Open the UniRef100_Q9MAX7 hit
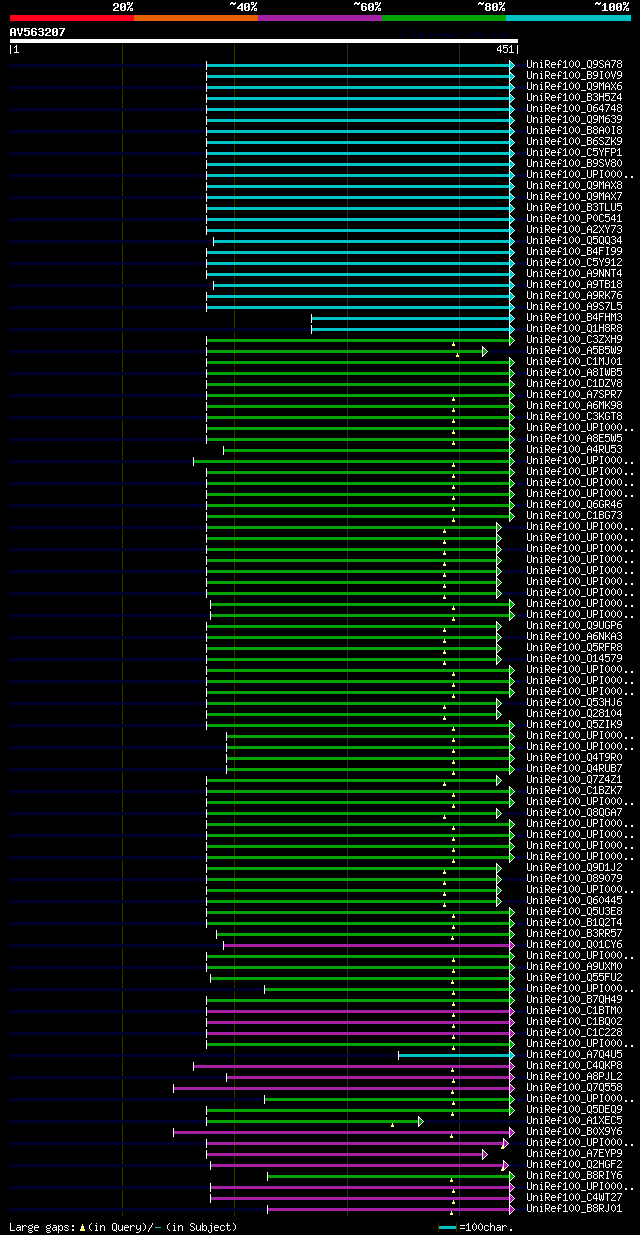The image size is (640, 1235). (574, 197)
